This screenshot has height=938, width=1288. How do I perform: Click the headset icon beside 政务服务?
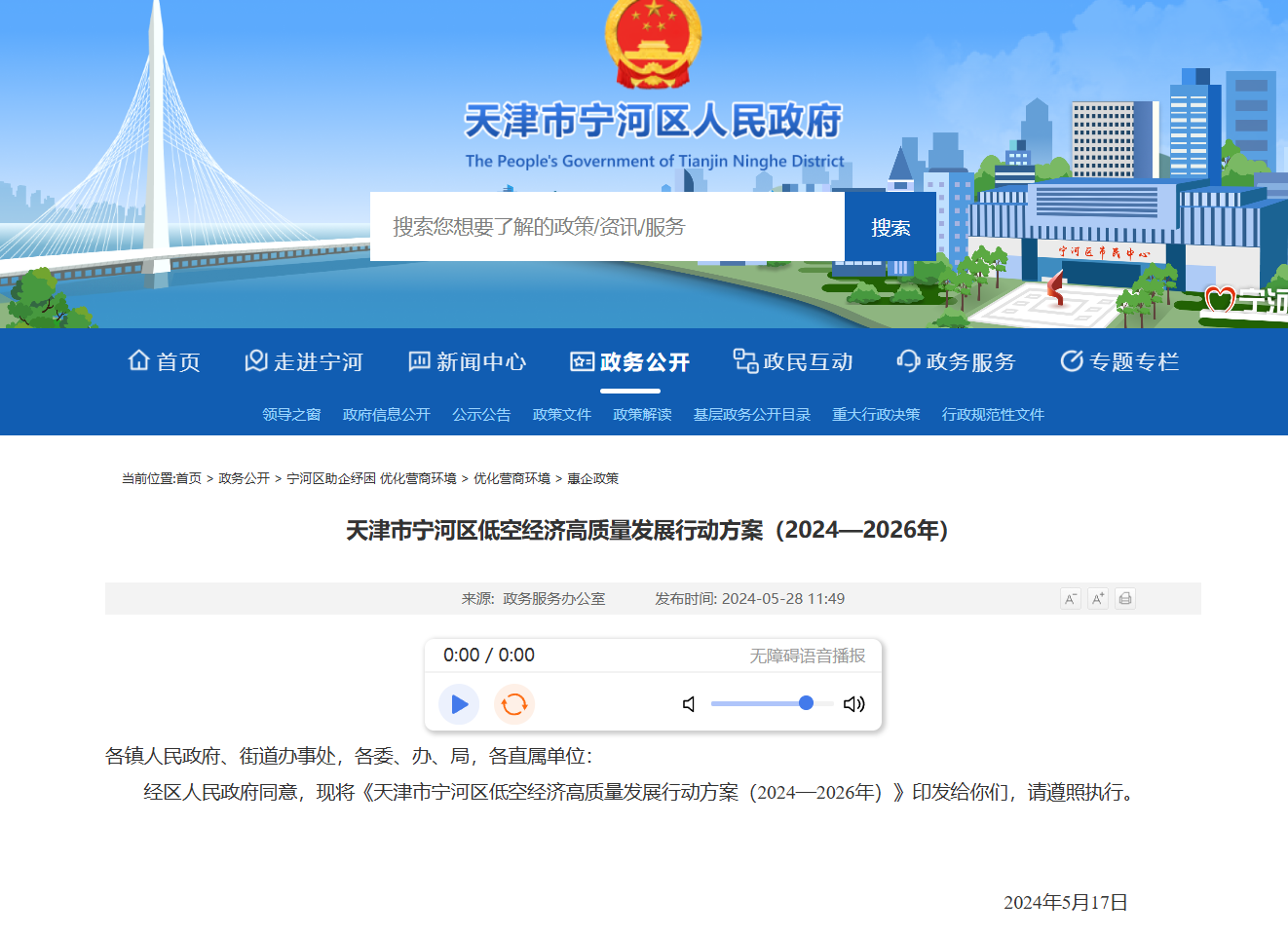pos(908,360)
